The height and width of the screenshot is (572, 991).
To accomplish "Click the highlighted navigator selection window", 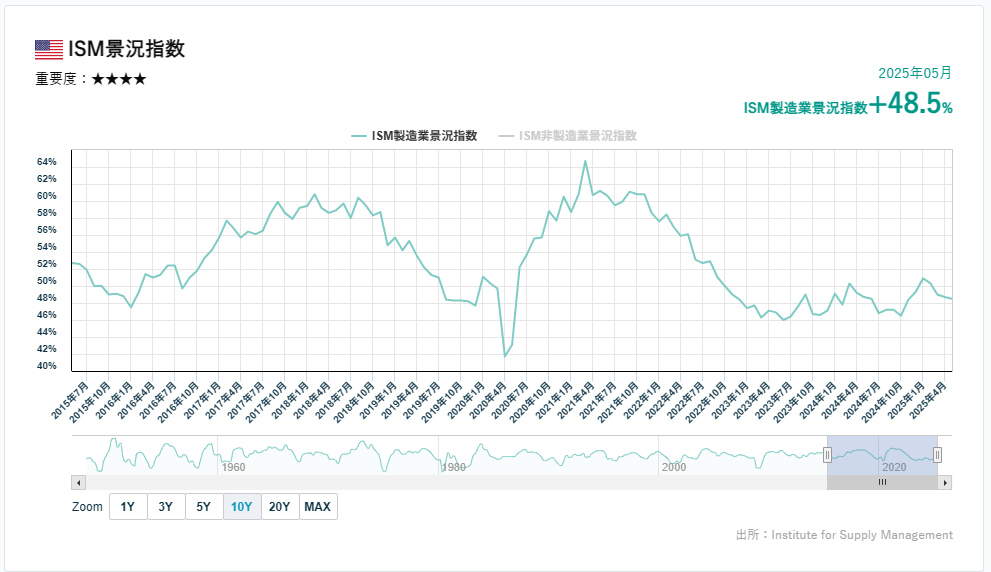I will [x=882, y=455].
